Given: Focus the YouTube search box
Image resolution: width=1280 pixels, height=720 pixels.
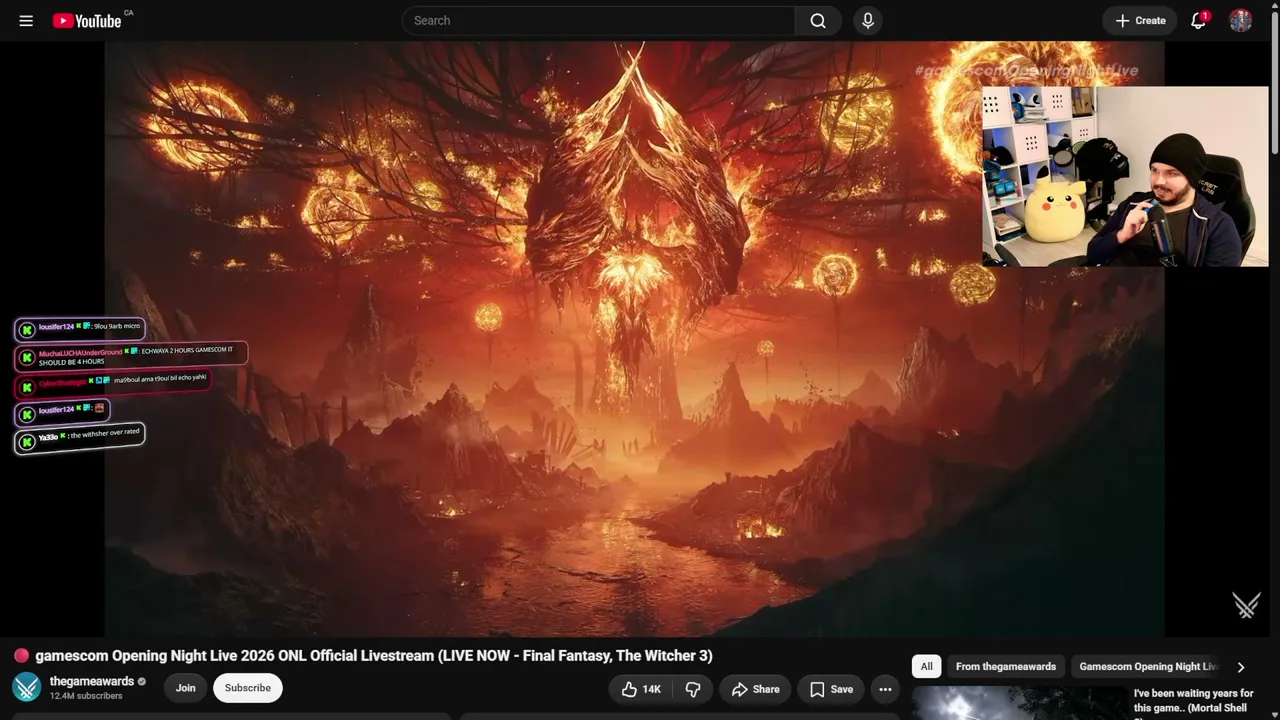Looking at the screenshot, I should point(598,20).
